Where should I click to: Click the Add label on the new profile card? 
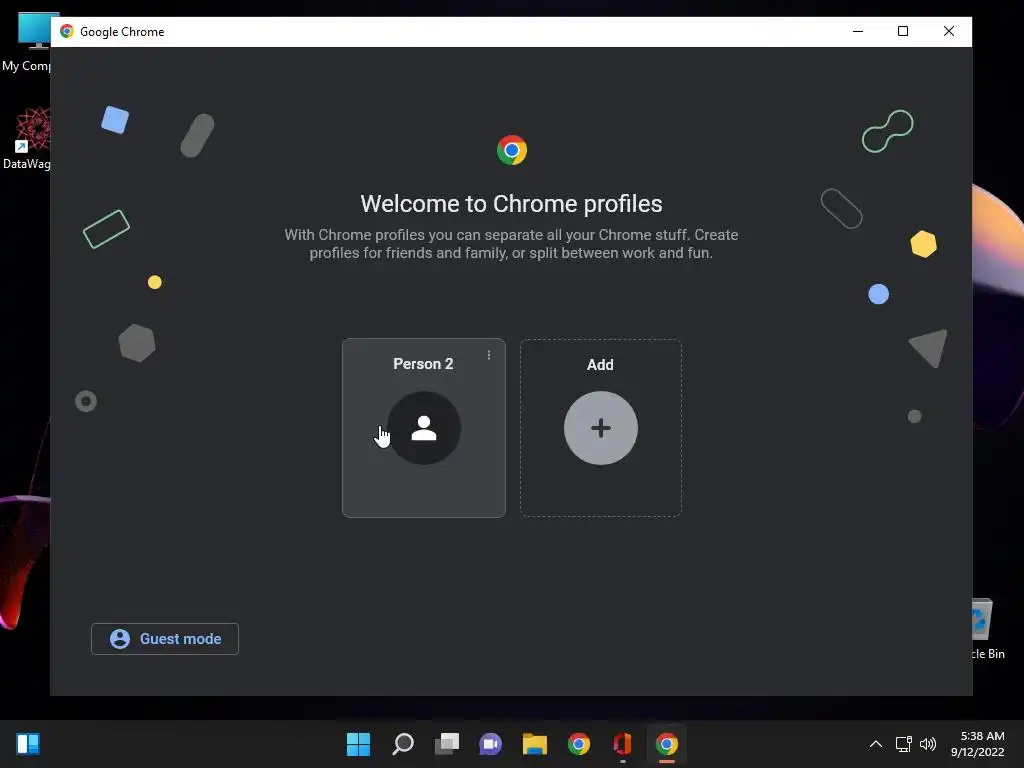coord(600,364)
